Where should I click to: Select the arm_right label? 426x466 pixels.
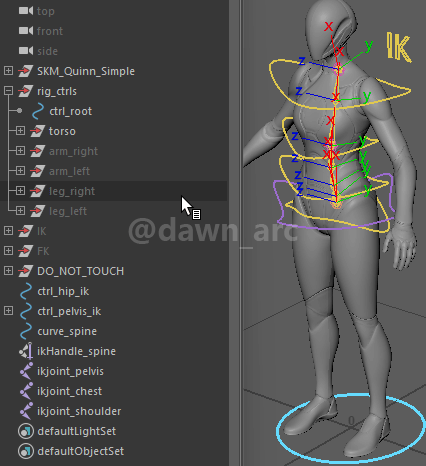73,151
